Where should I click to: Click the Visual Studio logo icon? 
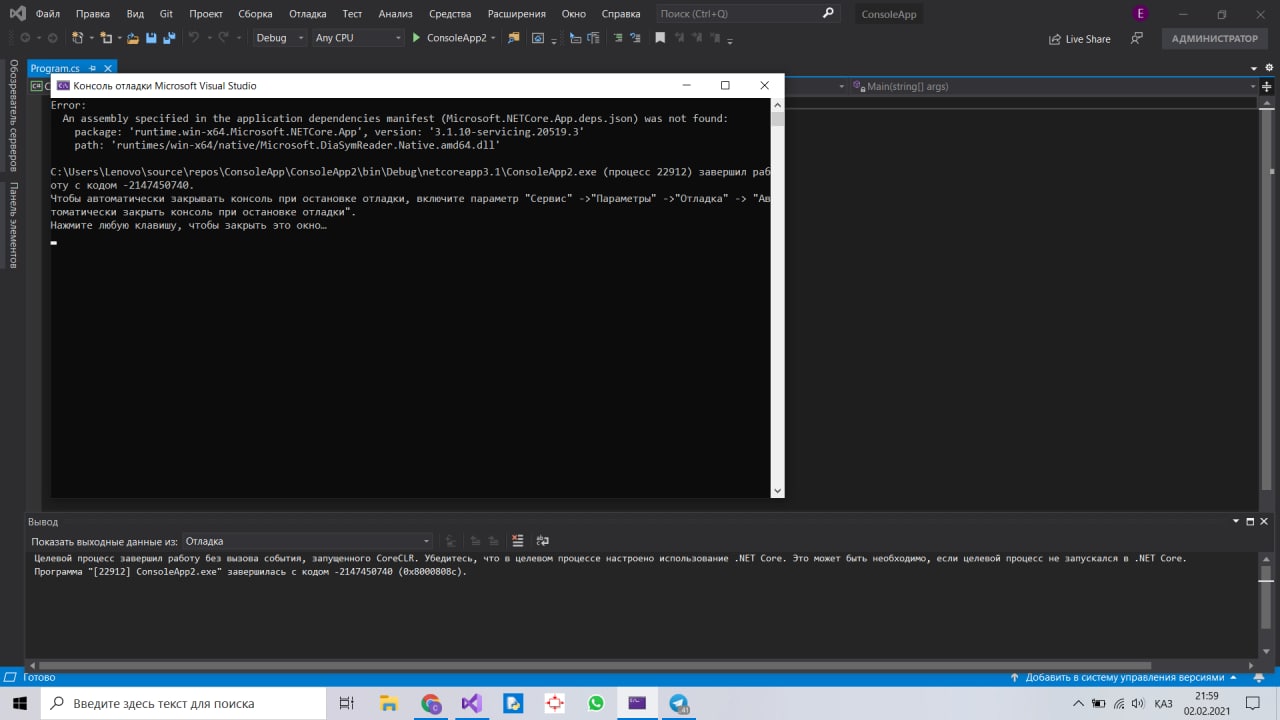pos(16,14)
